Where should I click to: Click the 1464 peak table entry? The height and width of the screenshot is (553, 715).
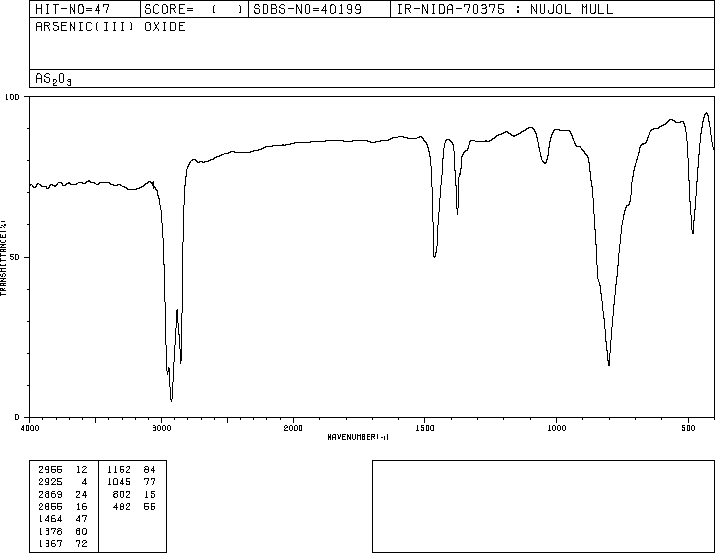point(50,519)
